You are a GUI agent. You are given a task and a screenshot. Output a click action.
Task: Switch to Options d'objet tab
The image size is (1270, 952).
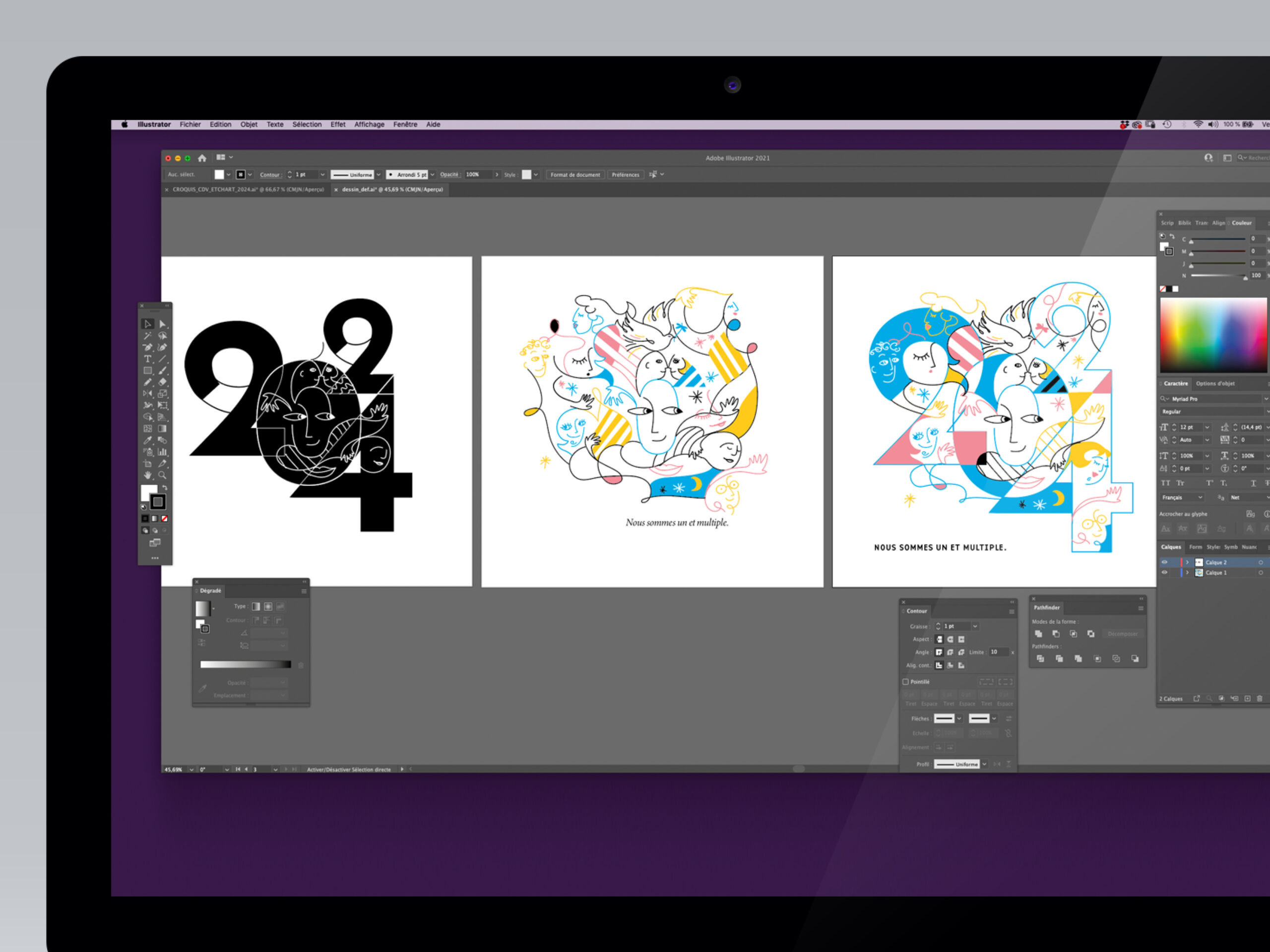pos(1215,383)
